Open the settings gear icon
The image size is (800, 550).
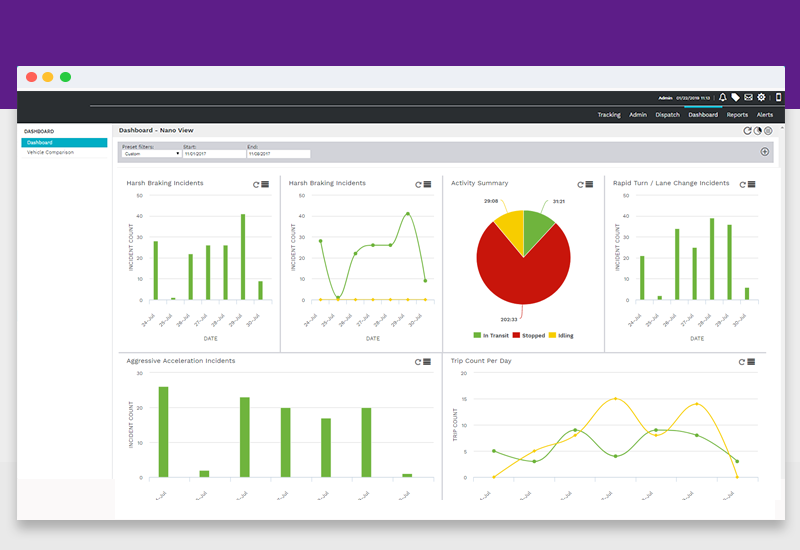point(761,97)
